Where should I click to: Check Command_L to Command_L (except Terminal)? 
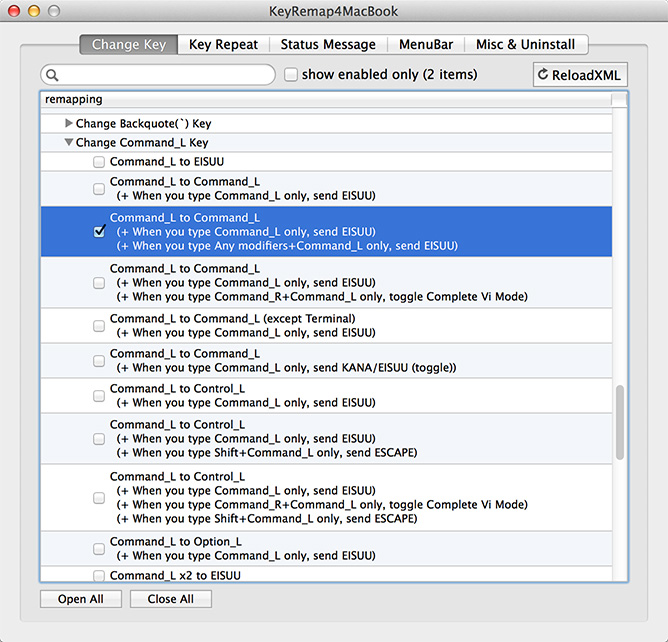[99, 326]
